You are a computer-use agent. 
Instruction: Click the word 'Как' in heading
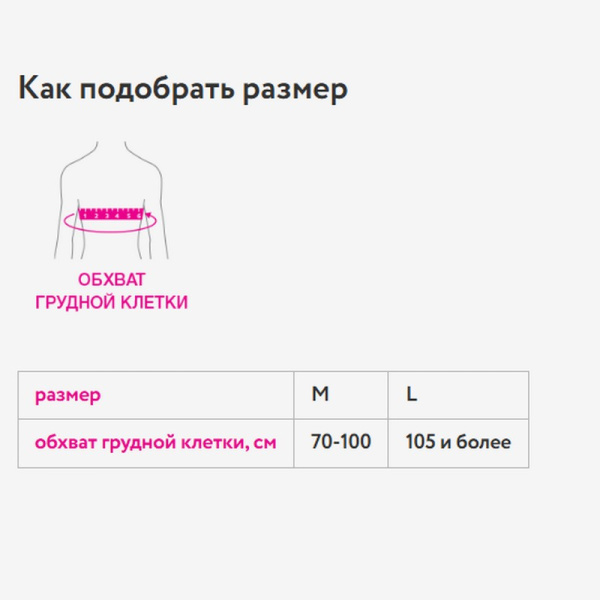coord(45,87)
